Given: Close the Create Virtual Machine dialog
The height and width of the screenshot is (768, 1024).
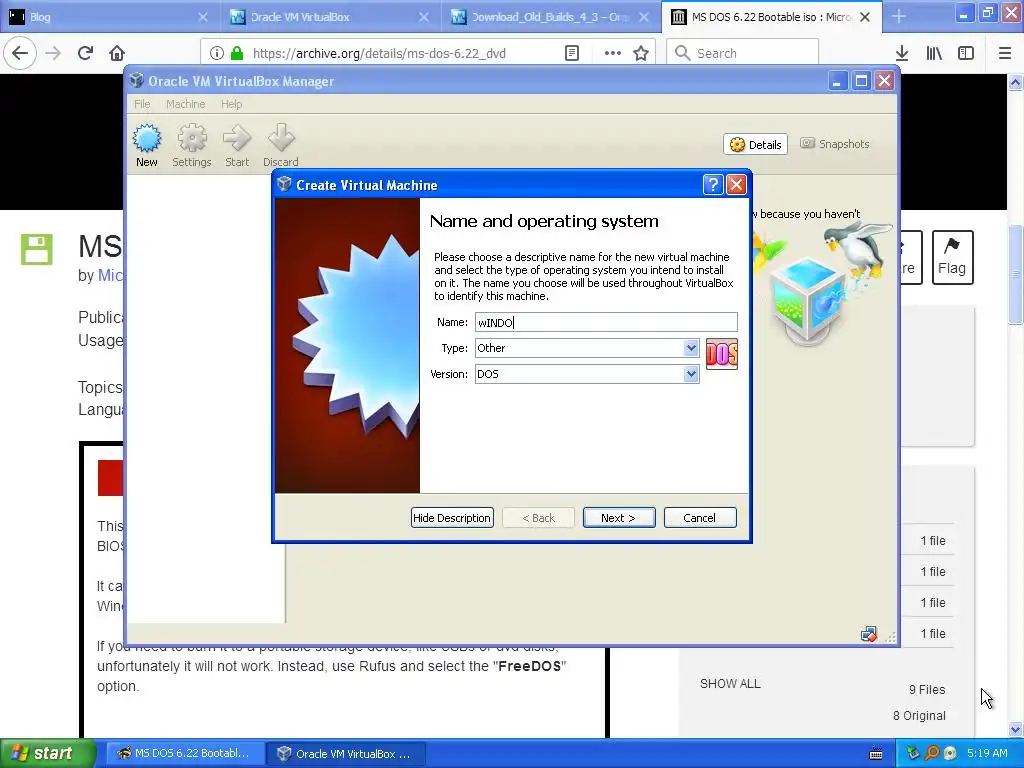Looking at the screenshot, I should click(x=737, y=185).
